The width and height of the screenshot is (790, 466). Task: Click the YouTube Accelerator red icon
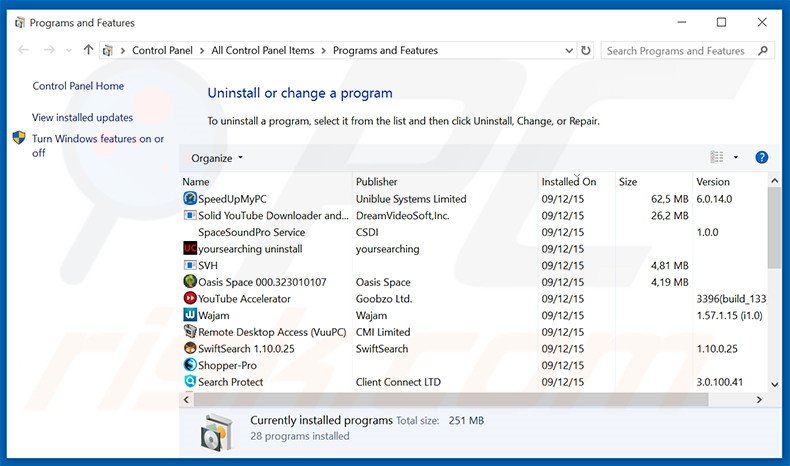point(190,298)
